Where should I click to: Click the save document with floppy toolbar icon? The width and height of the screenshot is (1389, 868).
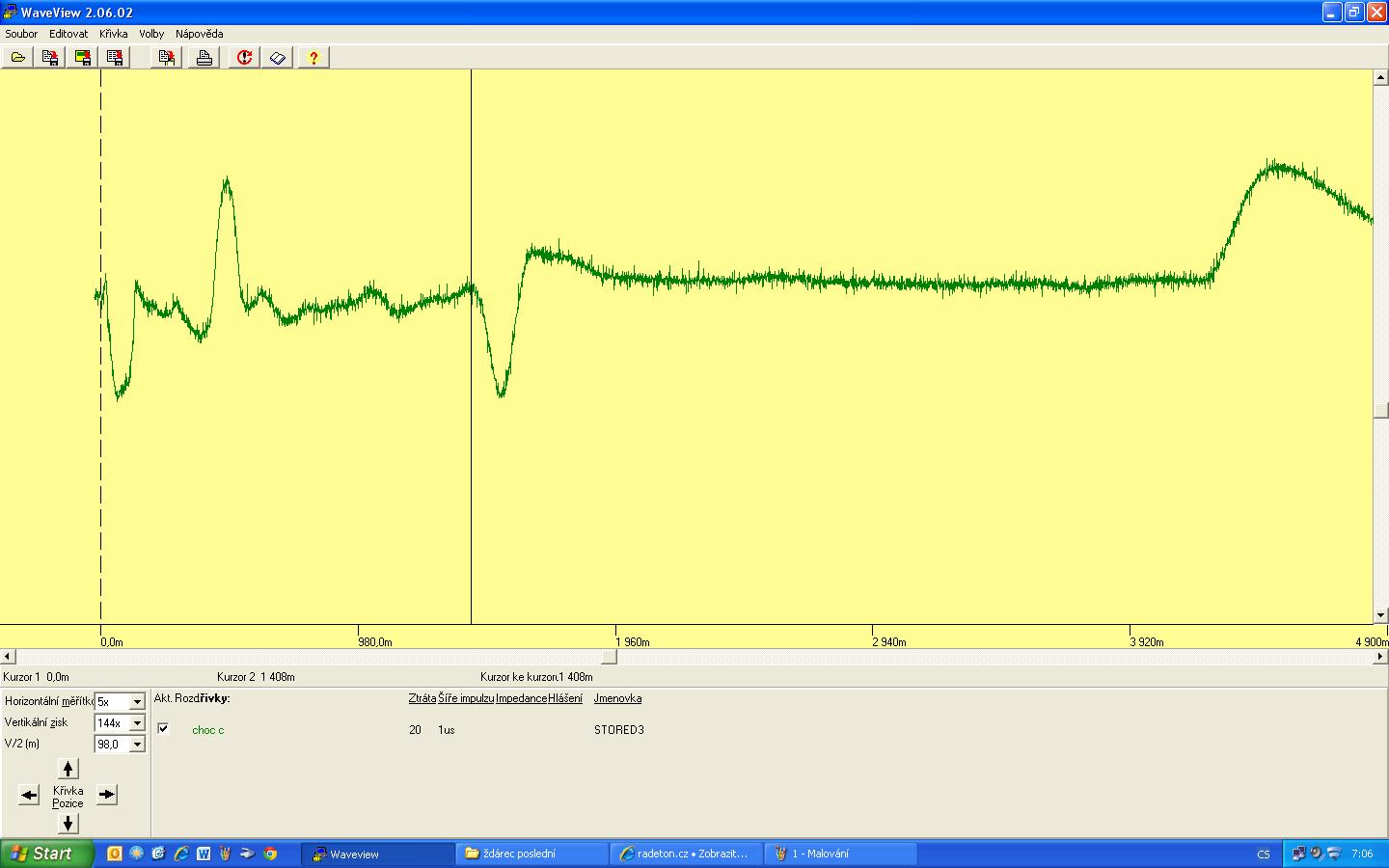click(x=50, y=58)
